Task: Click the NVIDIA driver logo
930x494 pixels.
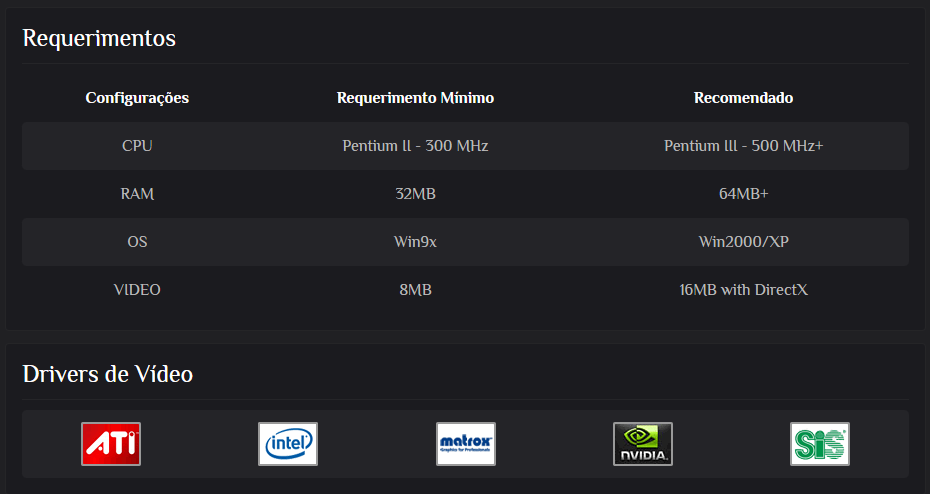Action: 643,444
